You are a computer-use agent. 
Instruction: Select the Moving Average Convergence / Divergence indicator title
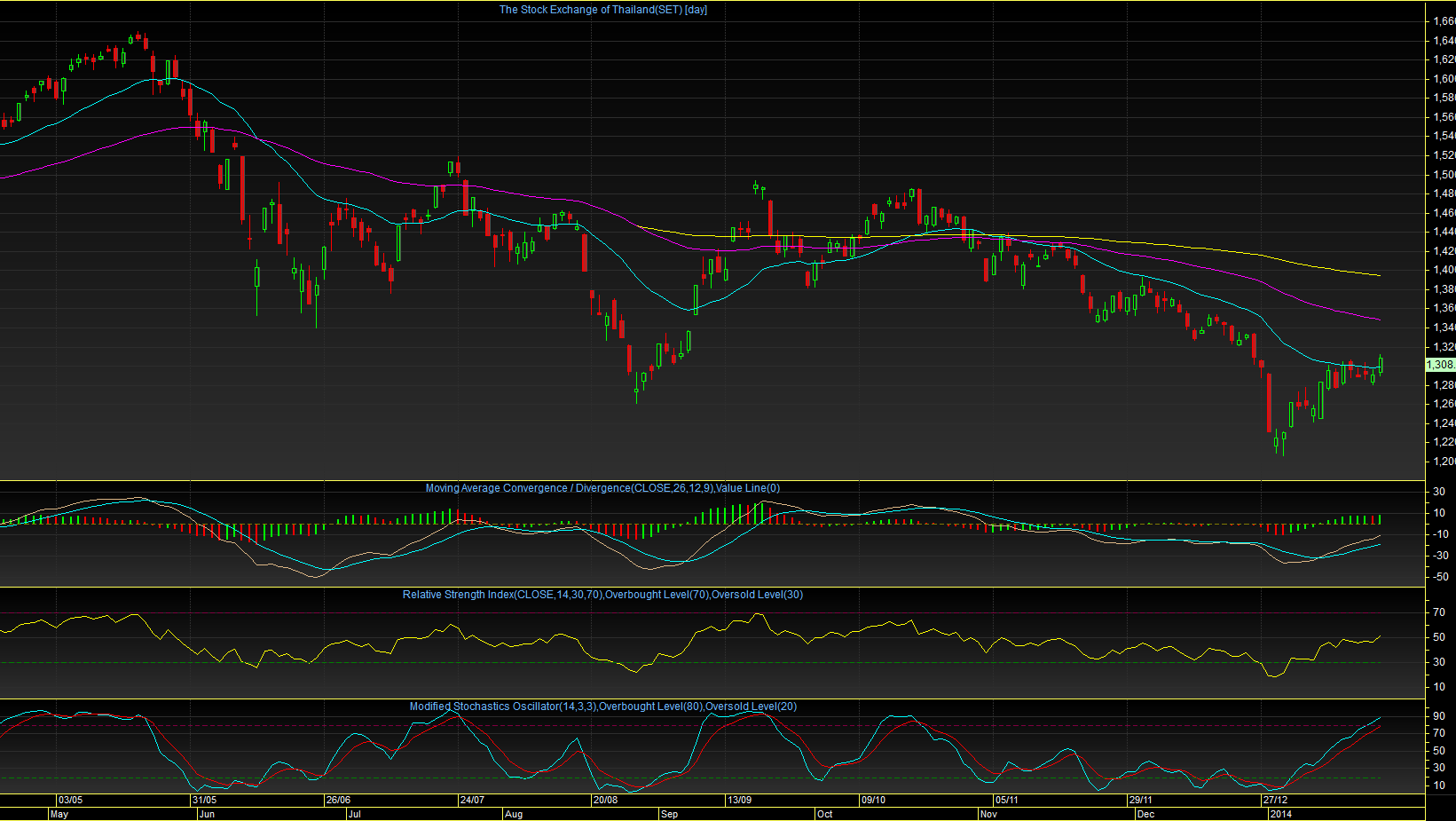(x=602, y=488)
